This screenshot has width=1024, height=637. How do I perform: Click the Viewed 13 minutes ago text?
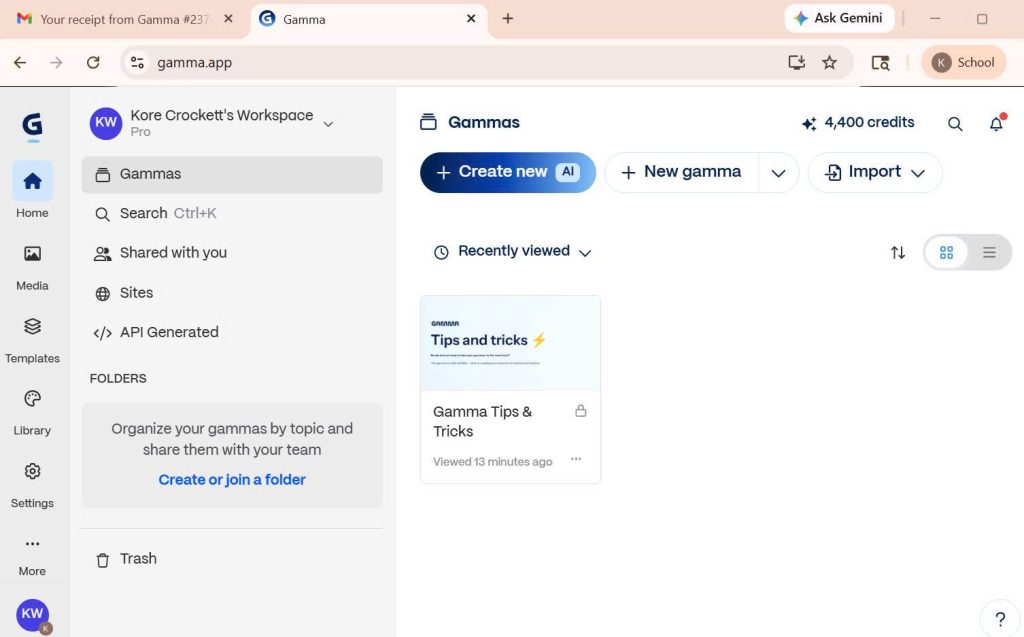tap(492, 462)
